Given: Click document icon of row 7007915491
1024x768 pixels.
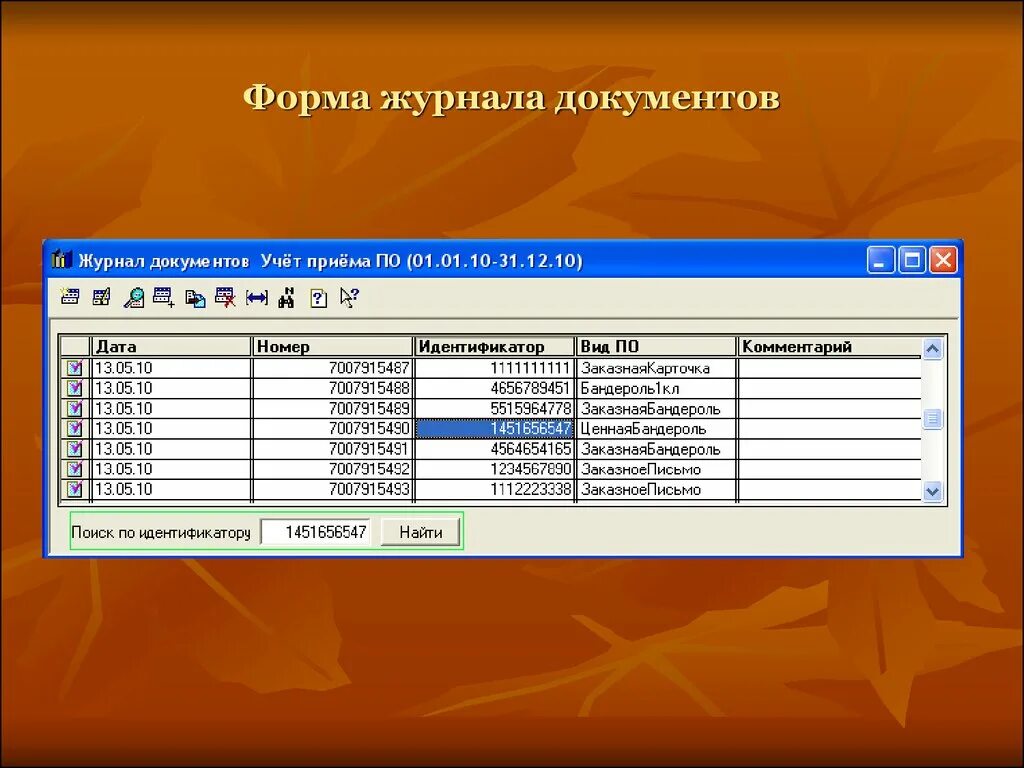Looking at the screenshot, I should point(74,449).
